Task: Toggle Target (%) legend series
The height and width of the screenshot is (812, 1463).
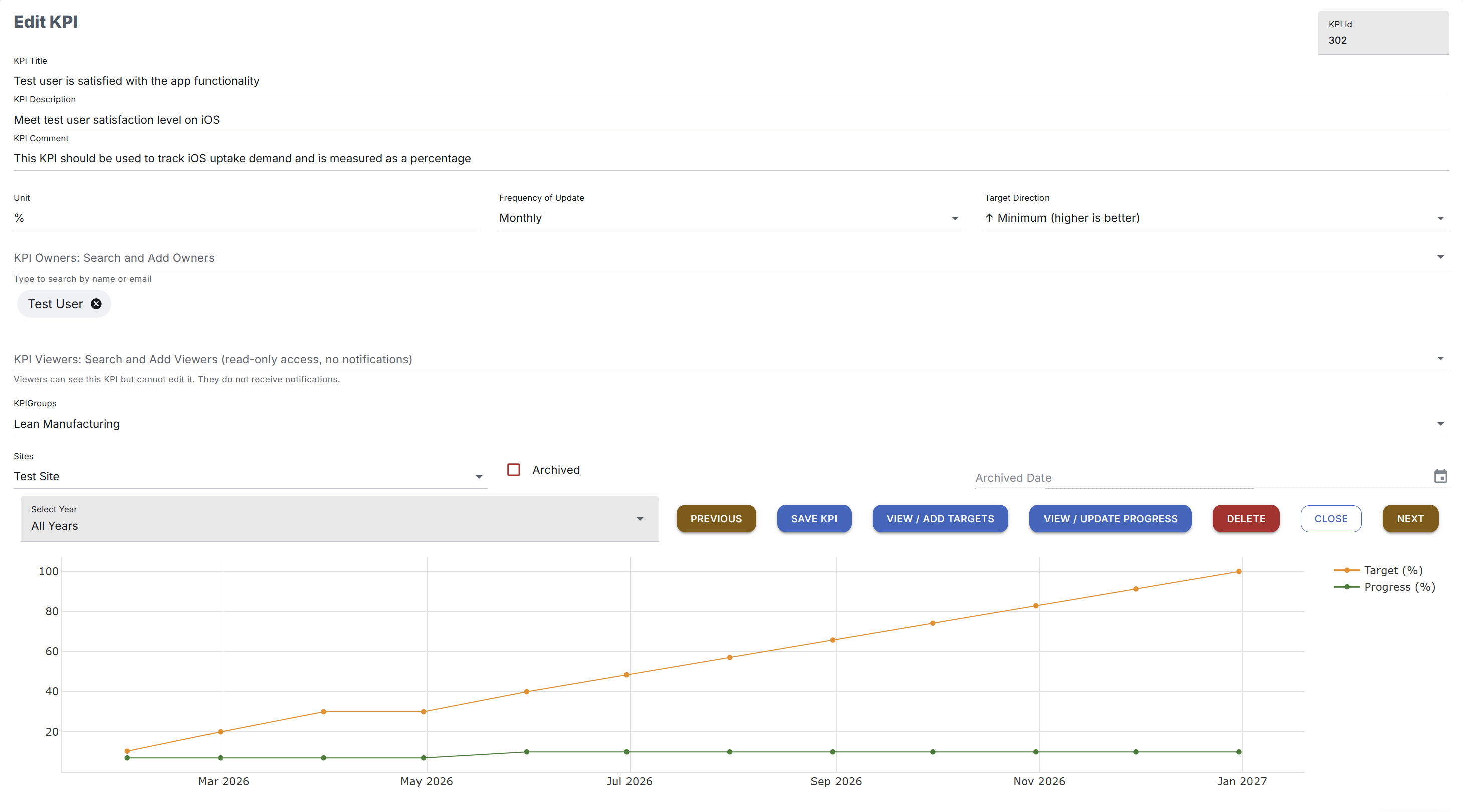Action: [1378, 570]
